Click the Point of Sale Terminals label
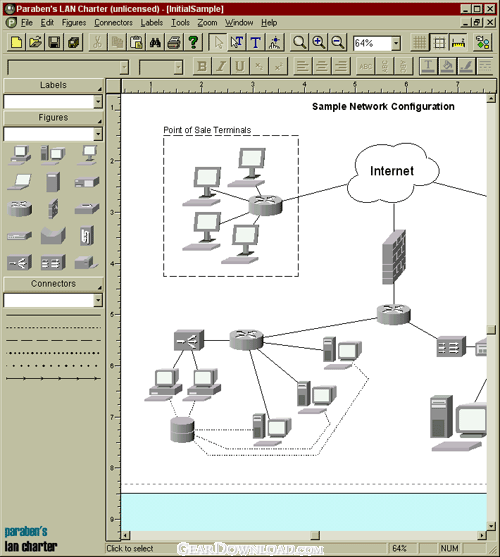Screen dimensions: 500x557 (207, 130)
